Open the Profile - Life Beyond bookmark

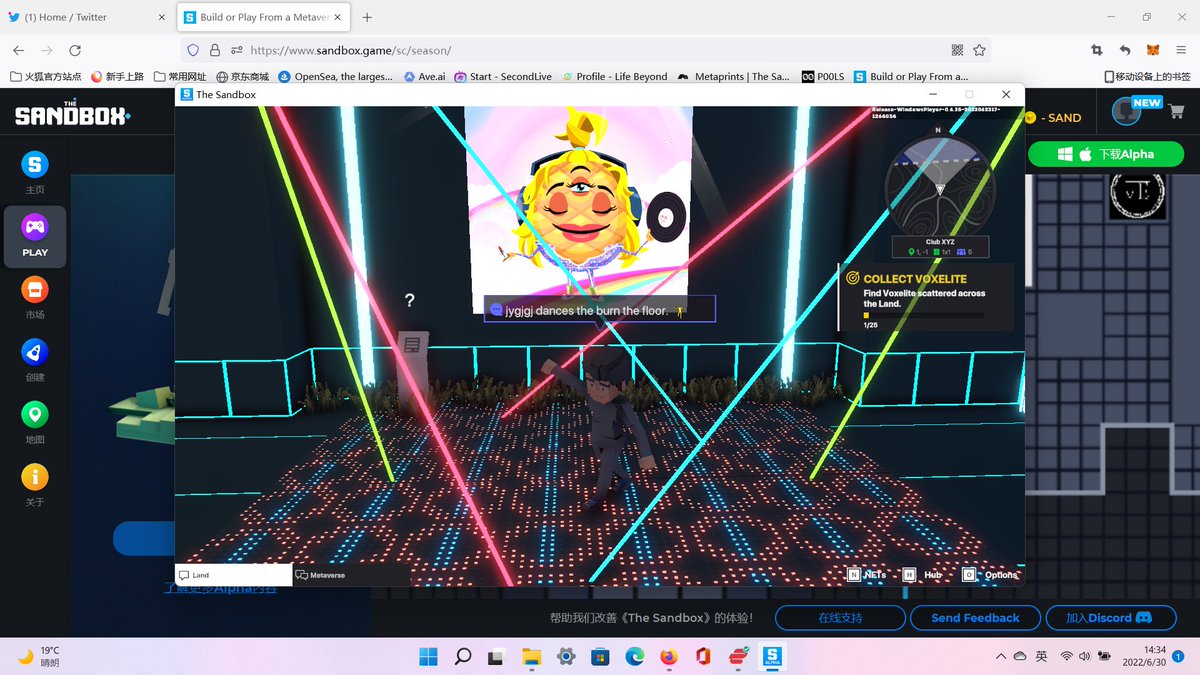point(614,76)
